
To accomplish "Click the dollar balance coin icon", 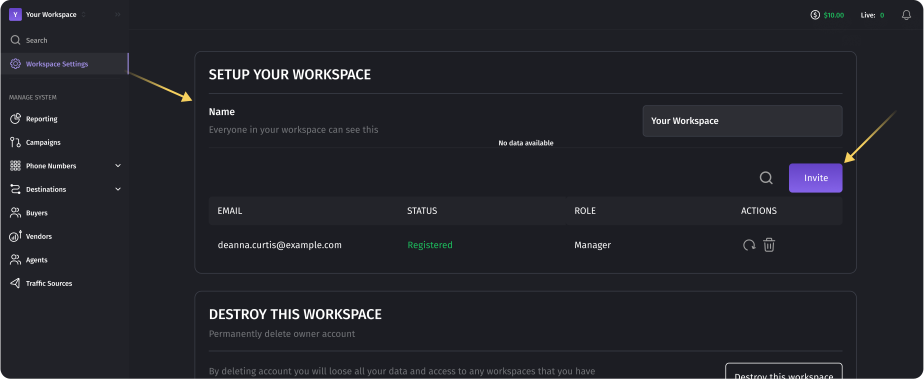I will pos(816,15).
